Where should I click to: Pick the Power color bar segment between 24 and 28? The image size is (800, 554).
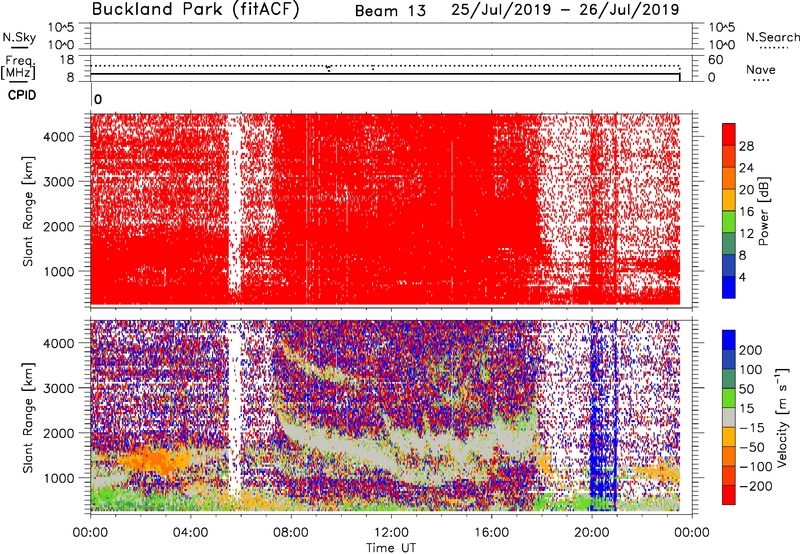coord(729,156)
